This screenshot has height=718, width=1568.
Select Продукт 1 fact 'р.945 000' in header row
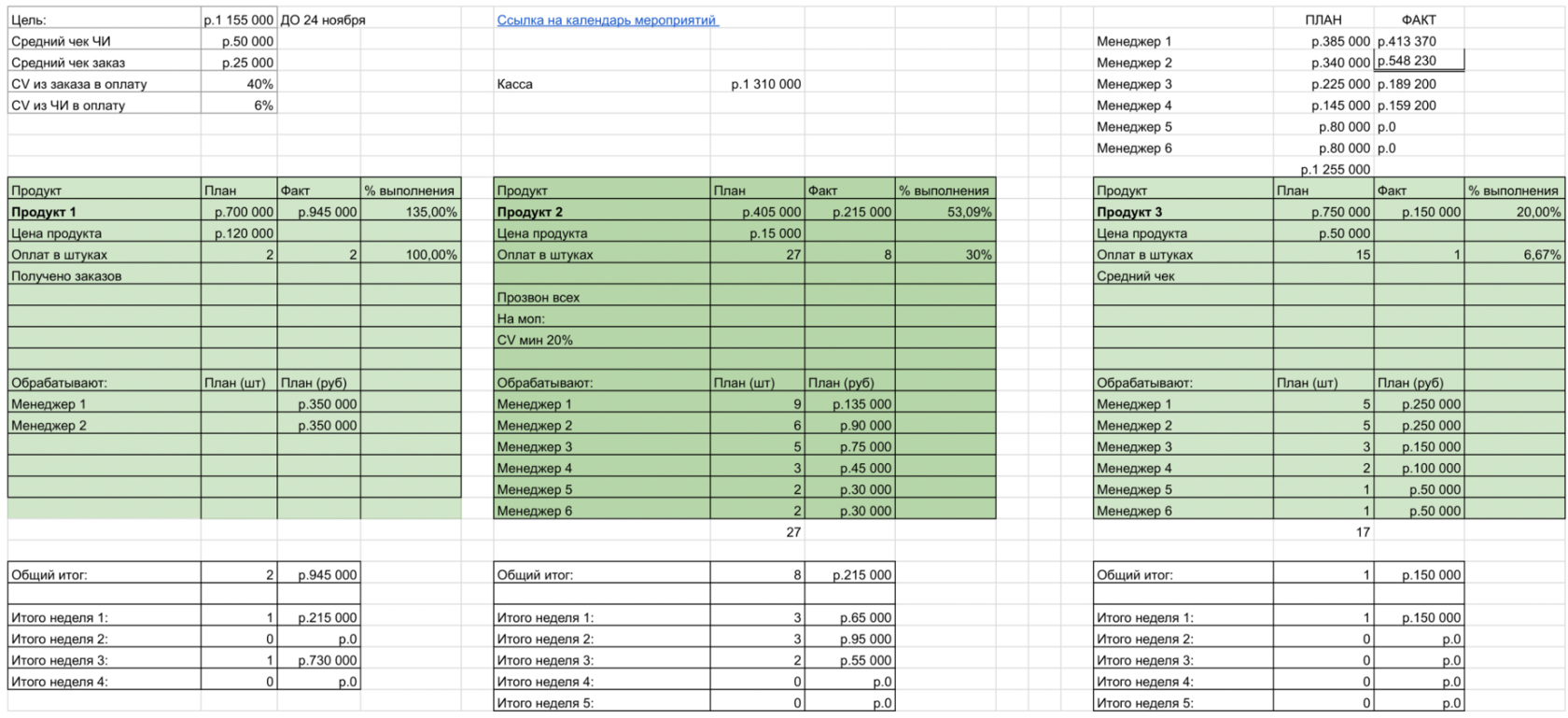319,212
